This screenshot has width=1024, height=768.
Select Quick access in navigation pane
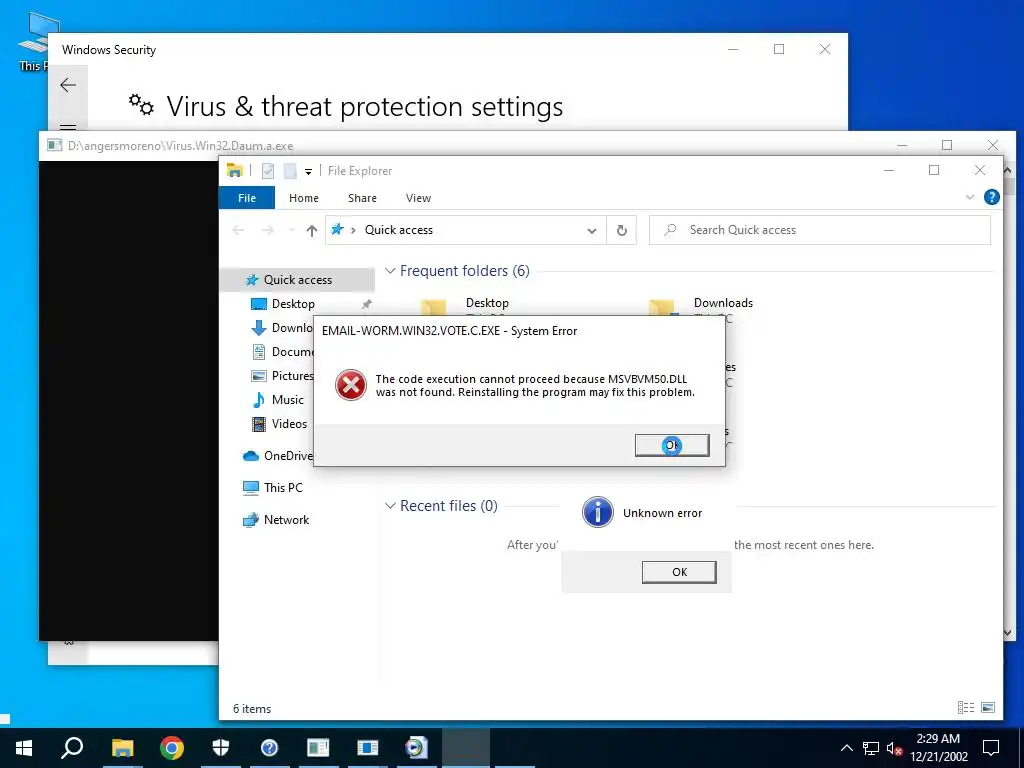(x=297, y=280)
